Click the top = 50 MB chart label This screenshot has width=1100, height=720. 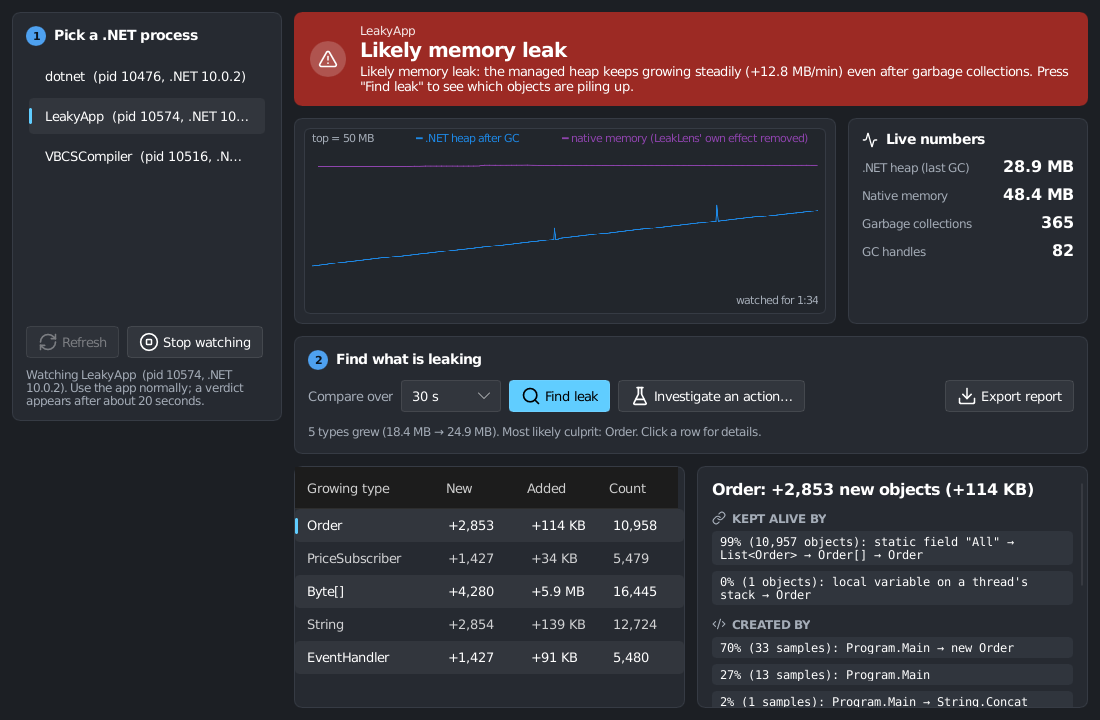click(x=342, y=138)
